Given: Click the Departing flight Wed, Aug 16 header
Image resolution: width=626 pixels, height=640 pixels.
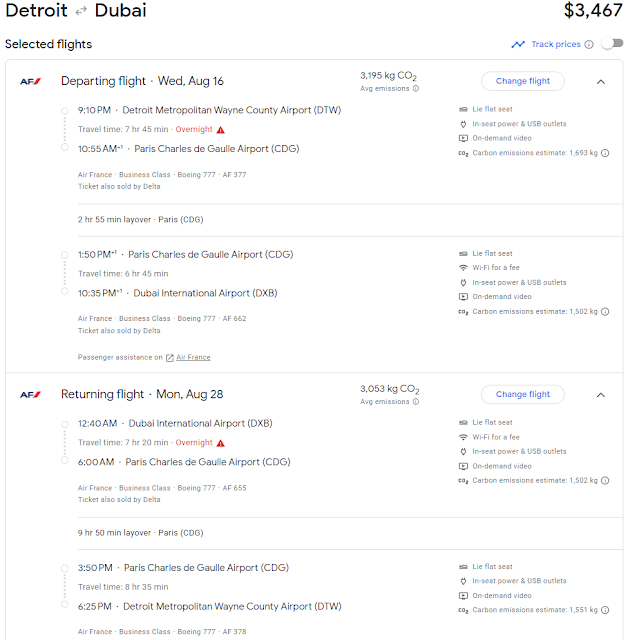Looking at the screenshot, I should (142, 81).
